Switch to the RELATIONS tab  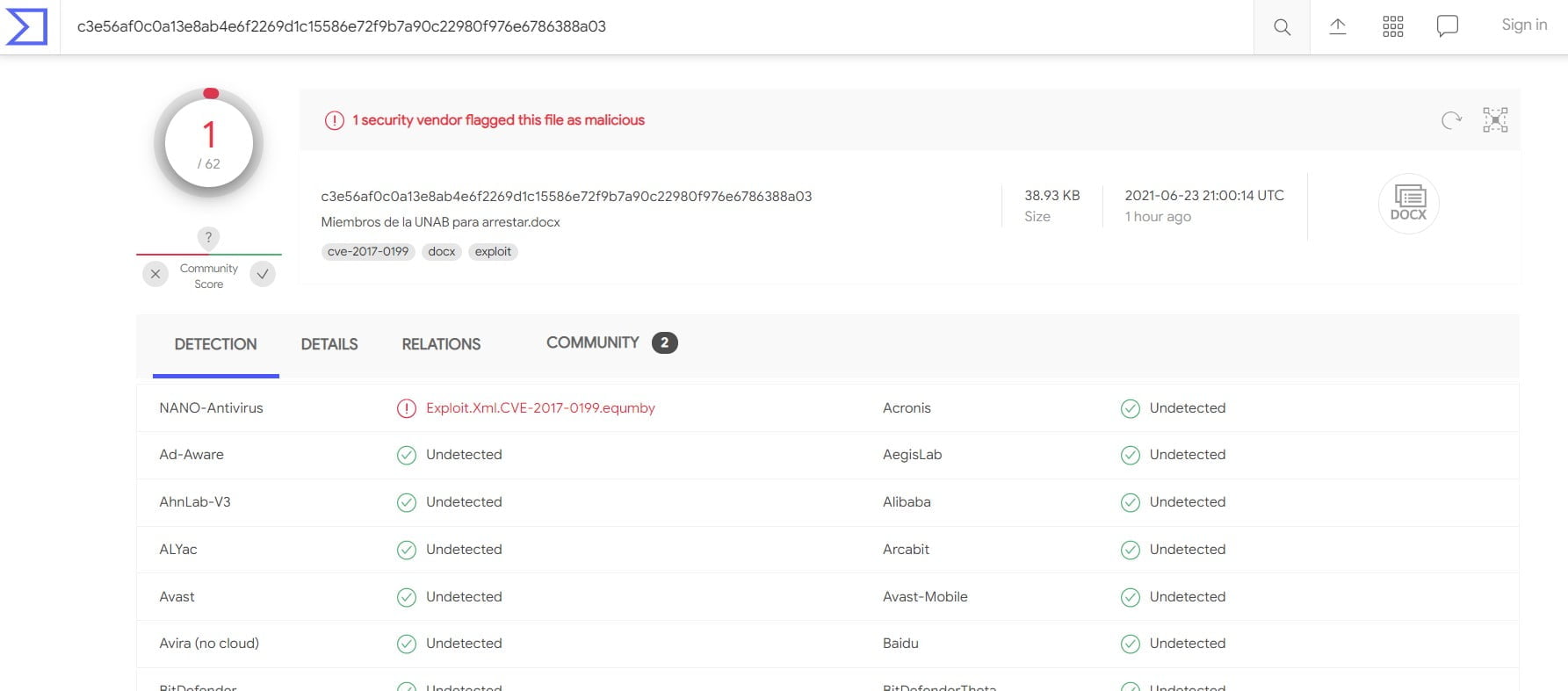pyautogui.click(x=441, y=345)
